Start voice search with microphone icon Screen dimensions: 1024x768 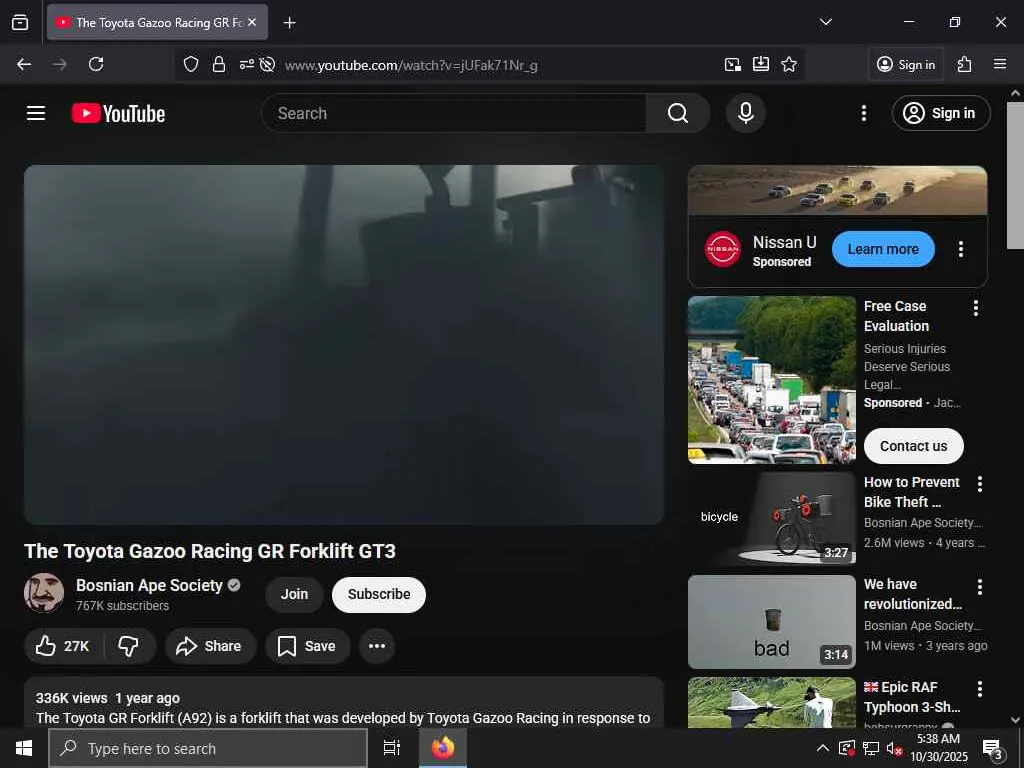click(x=746, y=113)
